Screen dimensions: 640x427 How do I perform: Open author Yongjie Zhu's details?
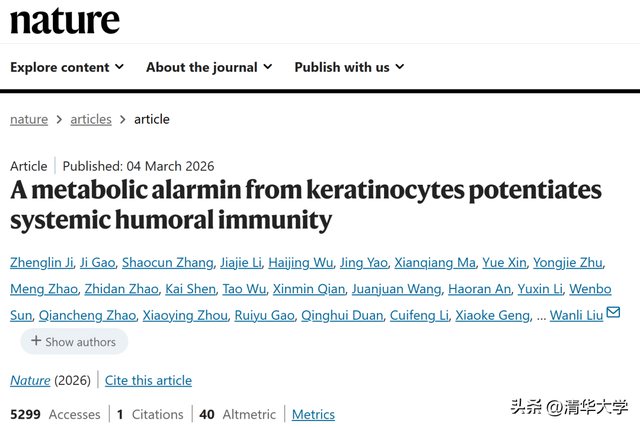(x=568, y=263)
